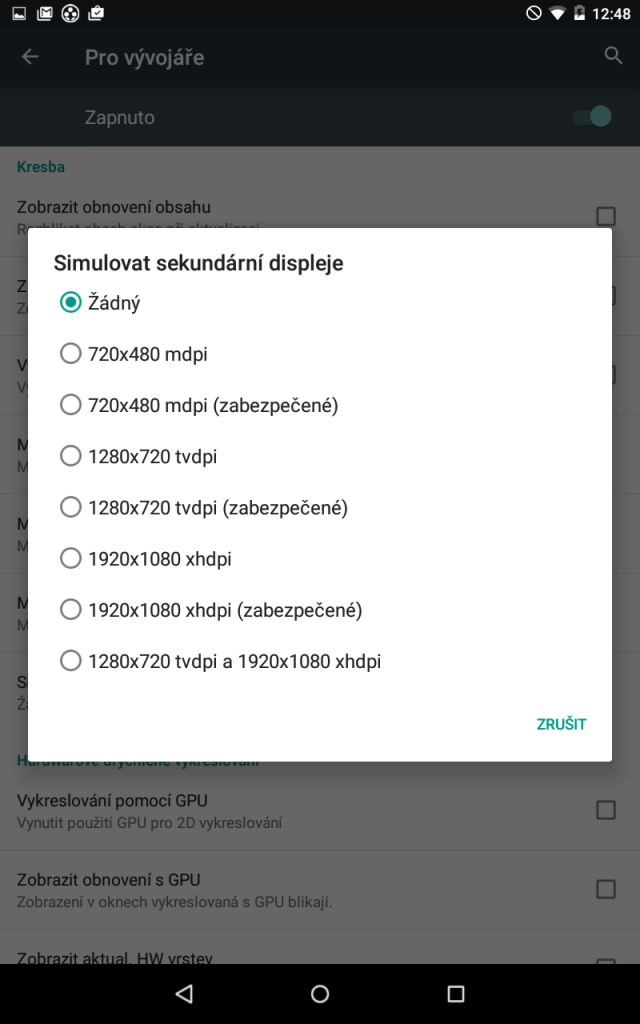Choose 720x480 mdpi (zabezpečené)
The width and height of the screenshot is (640, 1024).
(319, 405)
